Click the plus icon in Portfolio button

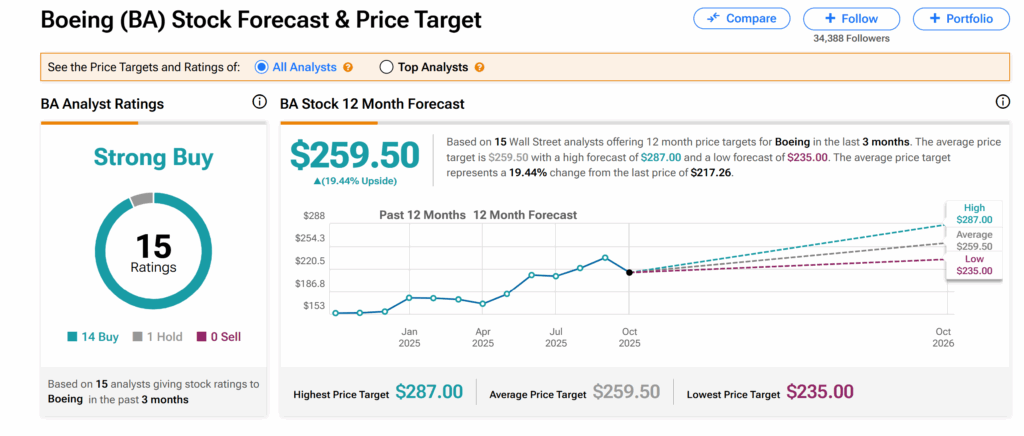[934, 18]
